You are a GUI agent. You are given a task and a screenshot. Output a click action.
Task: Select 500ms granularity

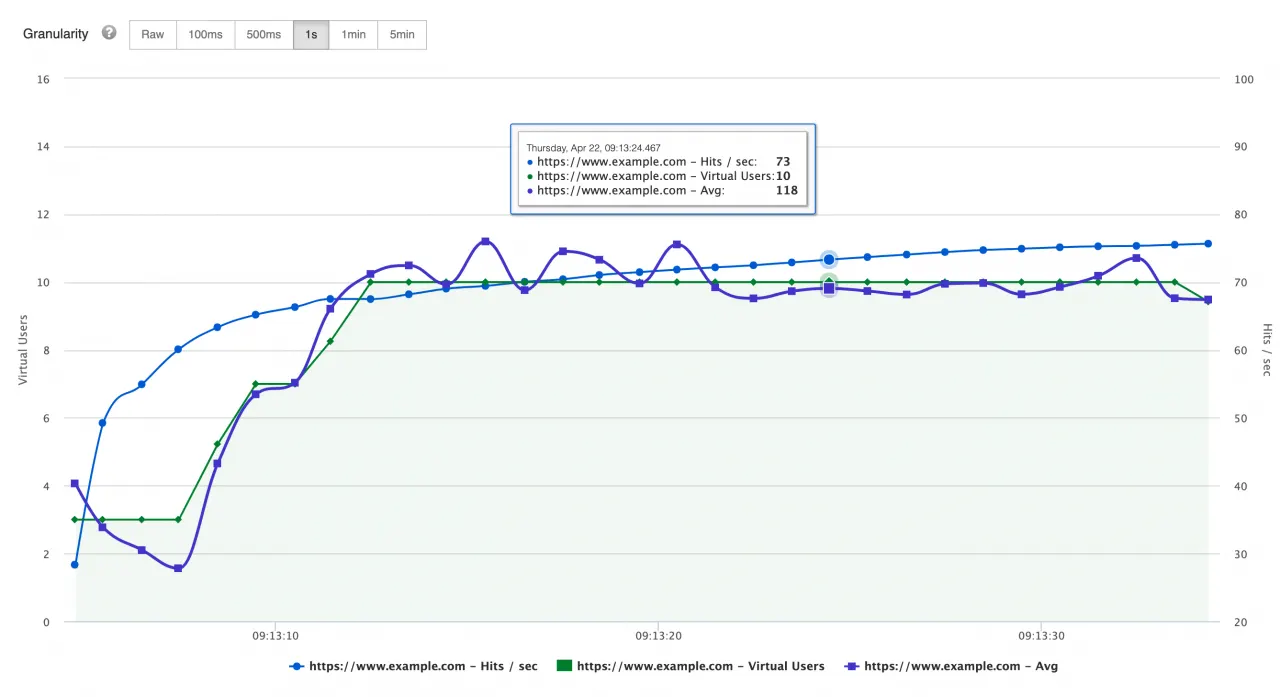(x=264, y=34)
